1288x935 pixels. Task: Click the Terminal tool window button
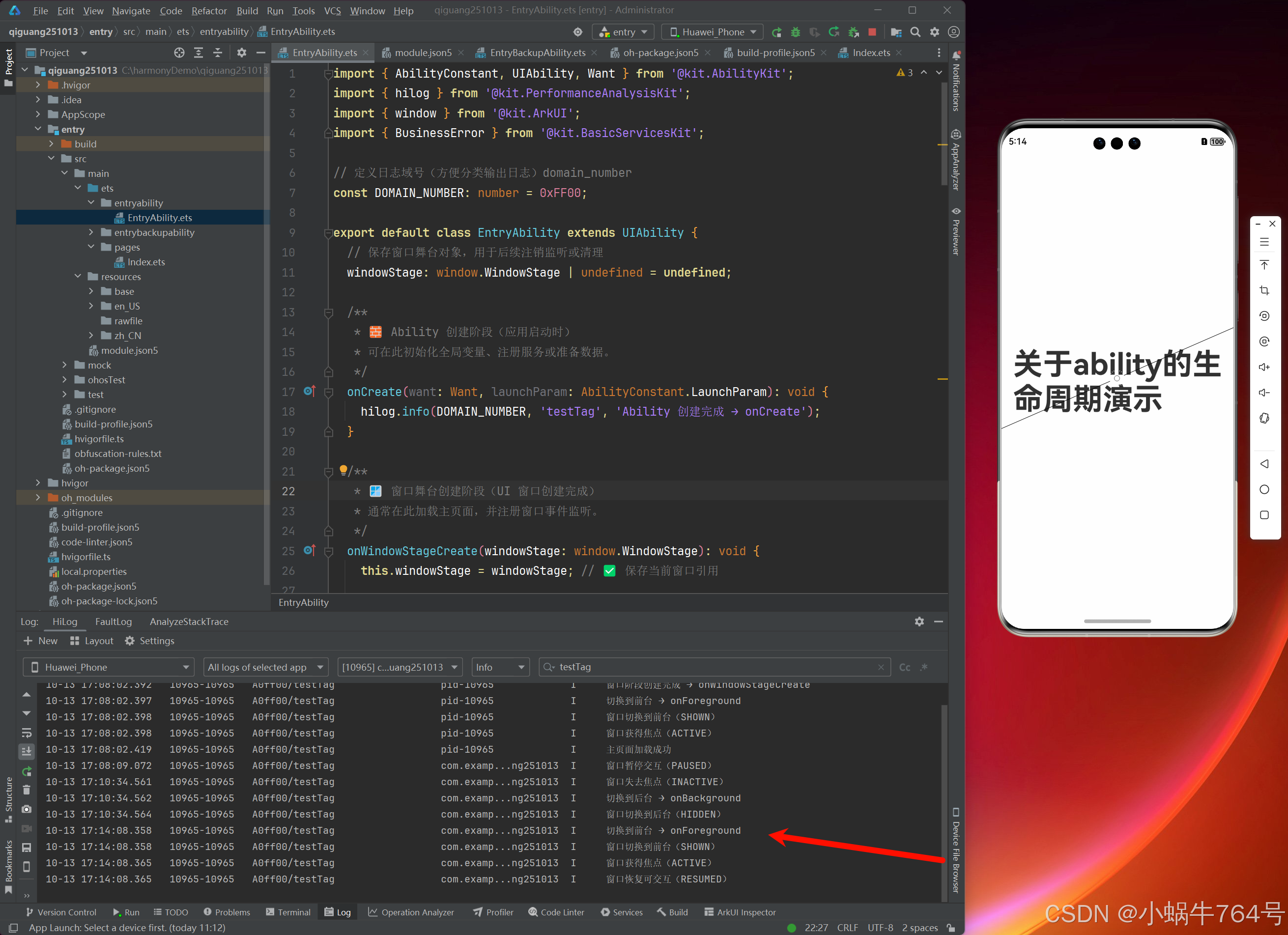pos(288,912)
